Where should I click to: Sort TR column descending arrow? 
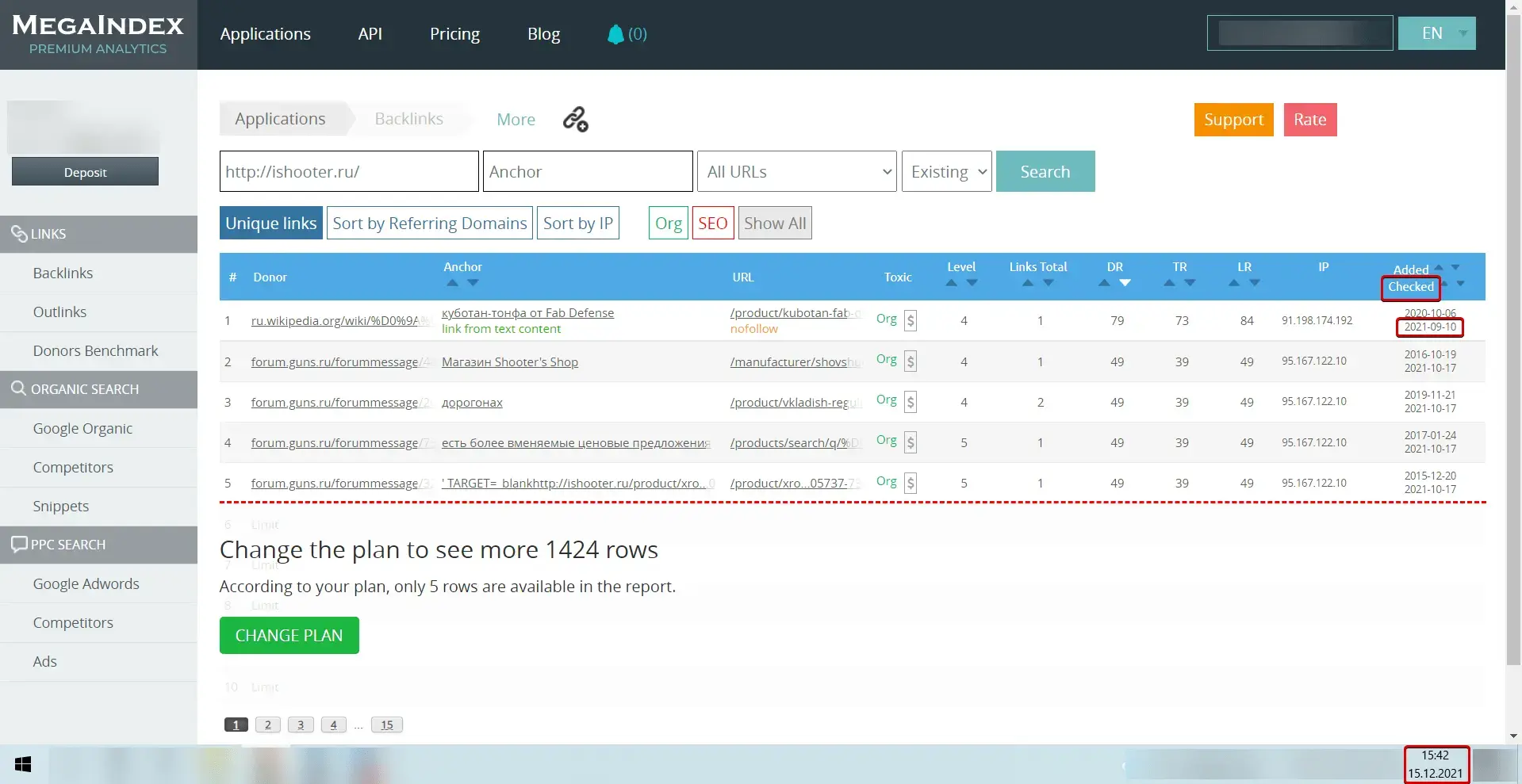point(1190,283)
